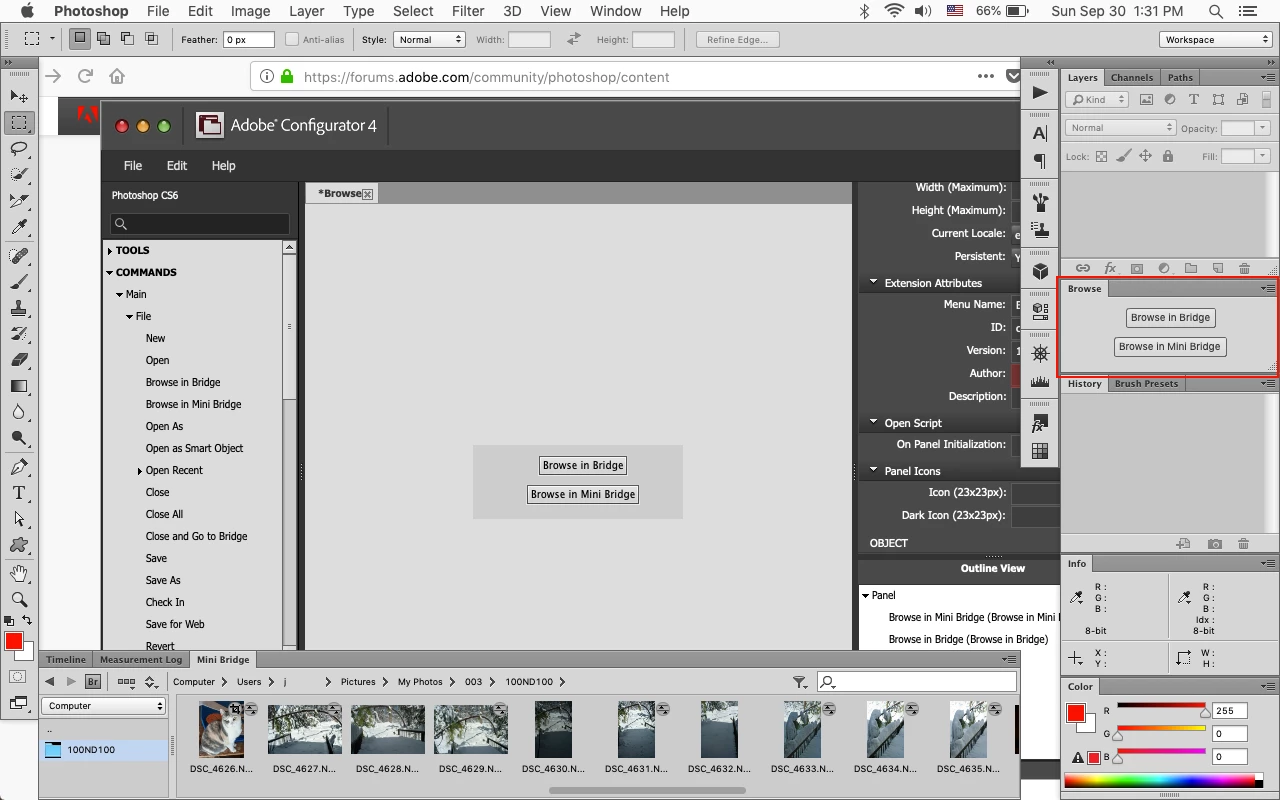Click the delete layer trash icon
Image resolution: width=1280 pixels, height=800 pixels.
point(1244,268)
